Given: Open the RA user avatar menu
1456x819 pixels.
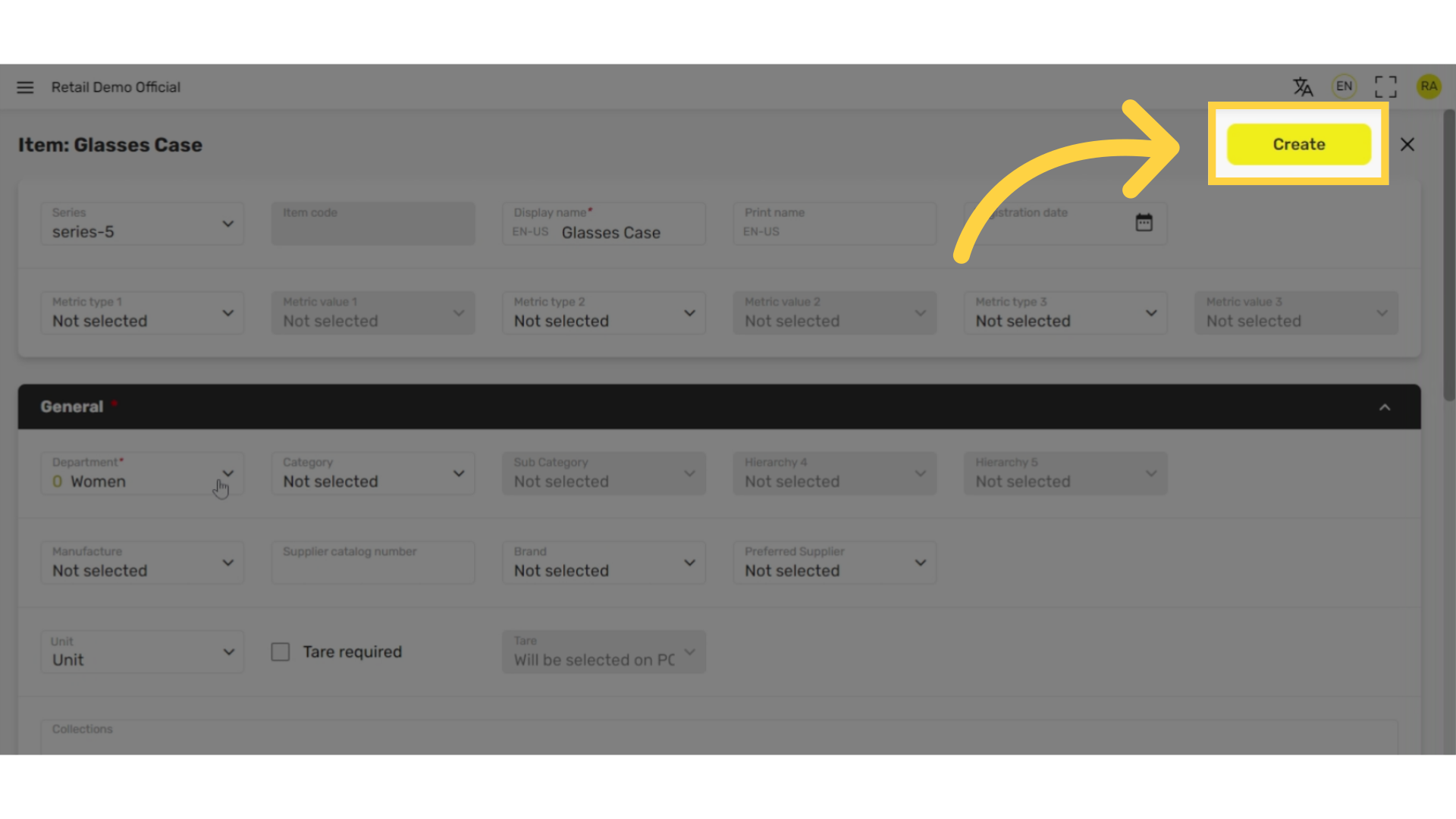Looking at the screenshot, I should coord(1429,86).
